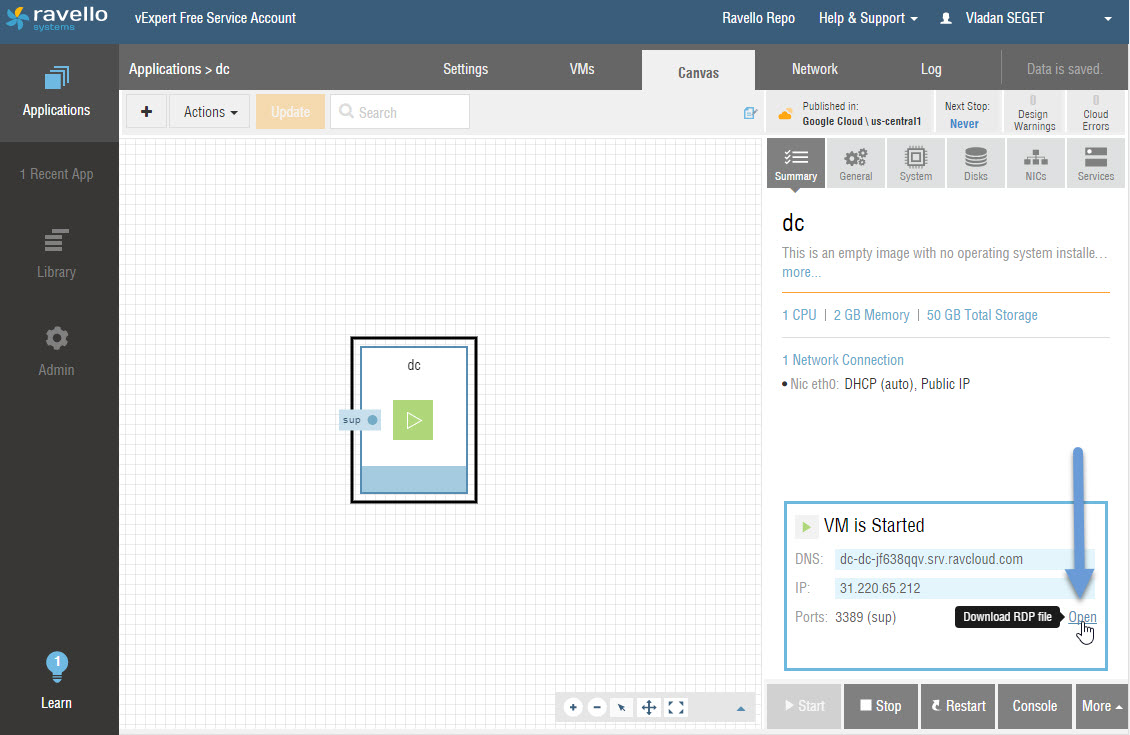Expand the More options menu

coord(1100,706)
